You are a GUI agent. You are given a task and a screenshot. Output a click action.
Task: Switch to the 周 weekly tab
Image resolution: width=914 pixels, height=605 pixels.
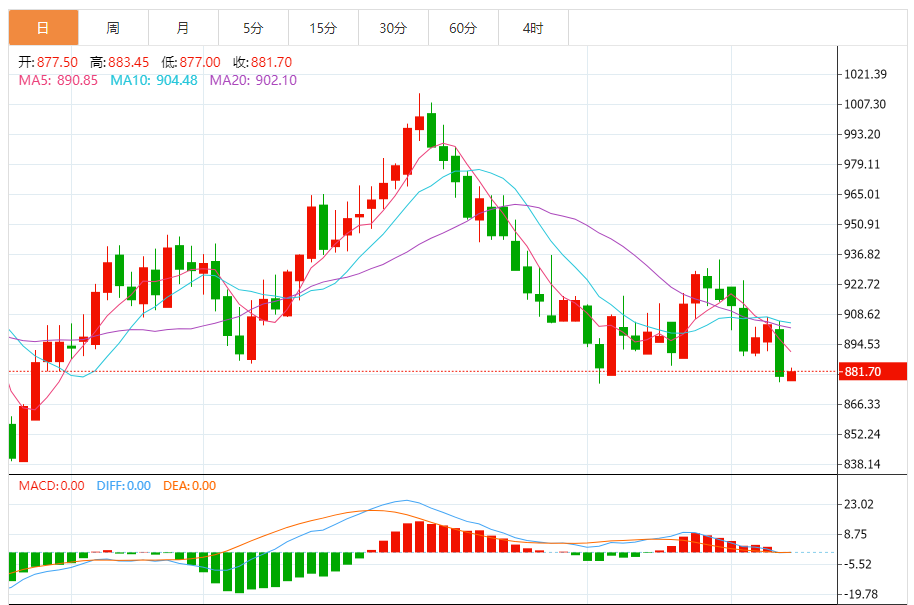click(113, 27)
